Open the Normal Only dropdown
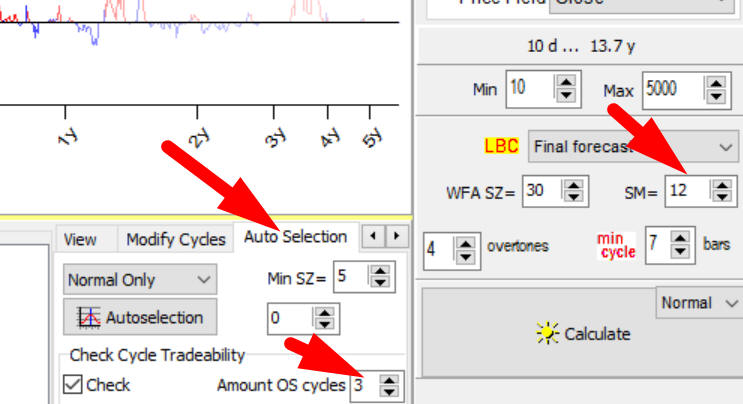 (x=140, y=280)
